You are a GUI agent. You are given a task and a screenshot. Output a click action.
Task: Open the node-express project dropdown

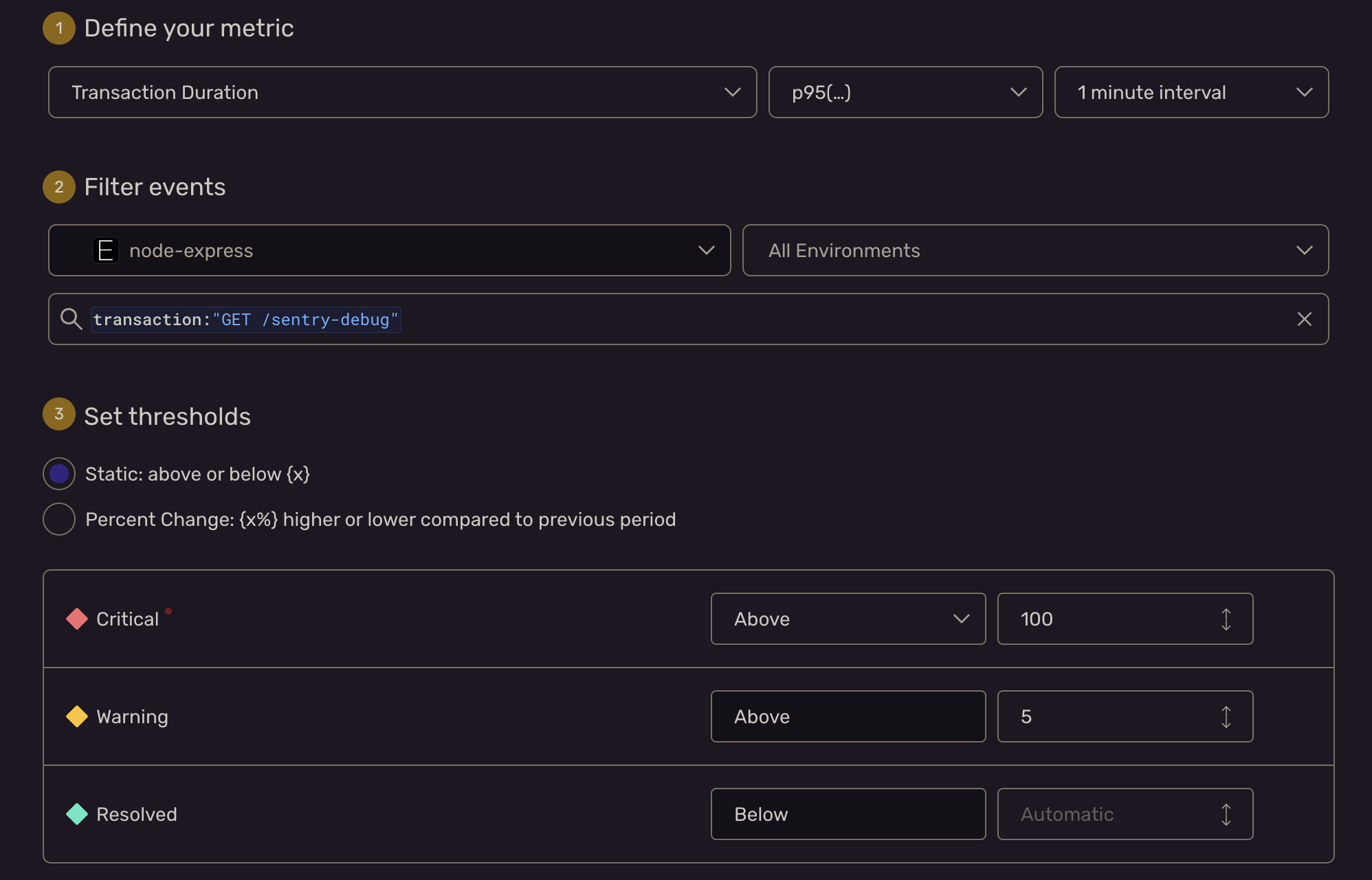[x=389, y=250]
